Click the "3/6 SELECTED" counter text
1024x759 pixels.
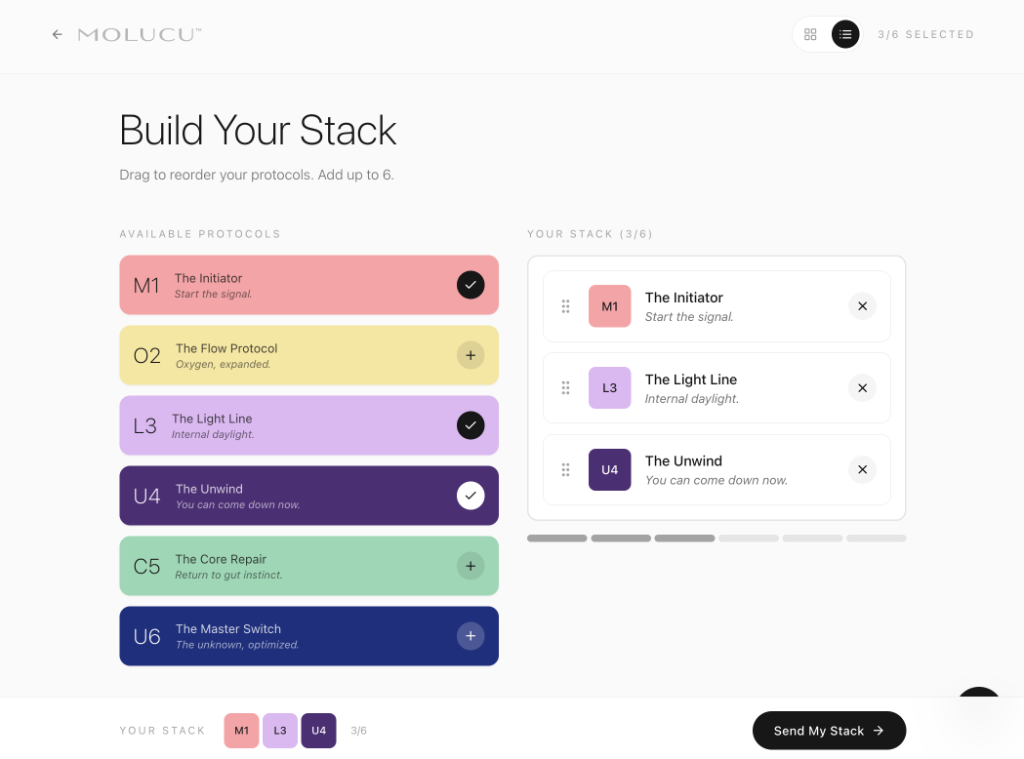click(925, 35)
